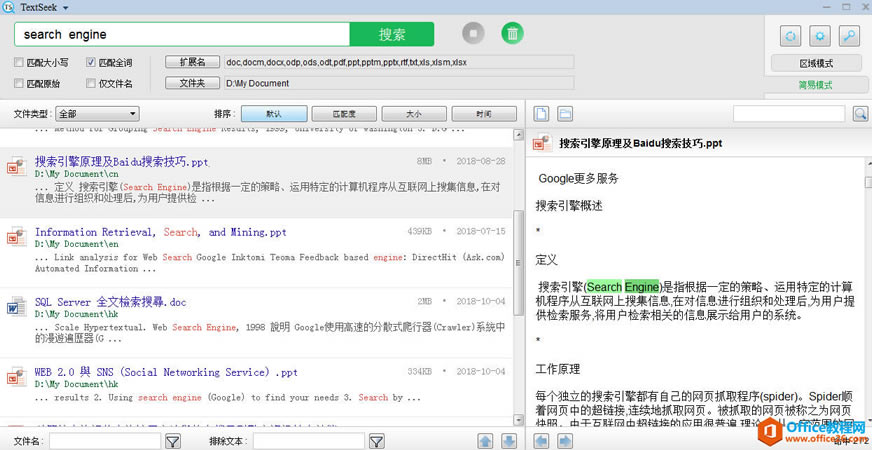The image size is (872, 450).
Task: Open 搜索引擎原理及Baidu搜索技巧.ppt result link
Action: click(122, 162)
